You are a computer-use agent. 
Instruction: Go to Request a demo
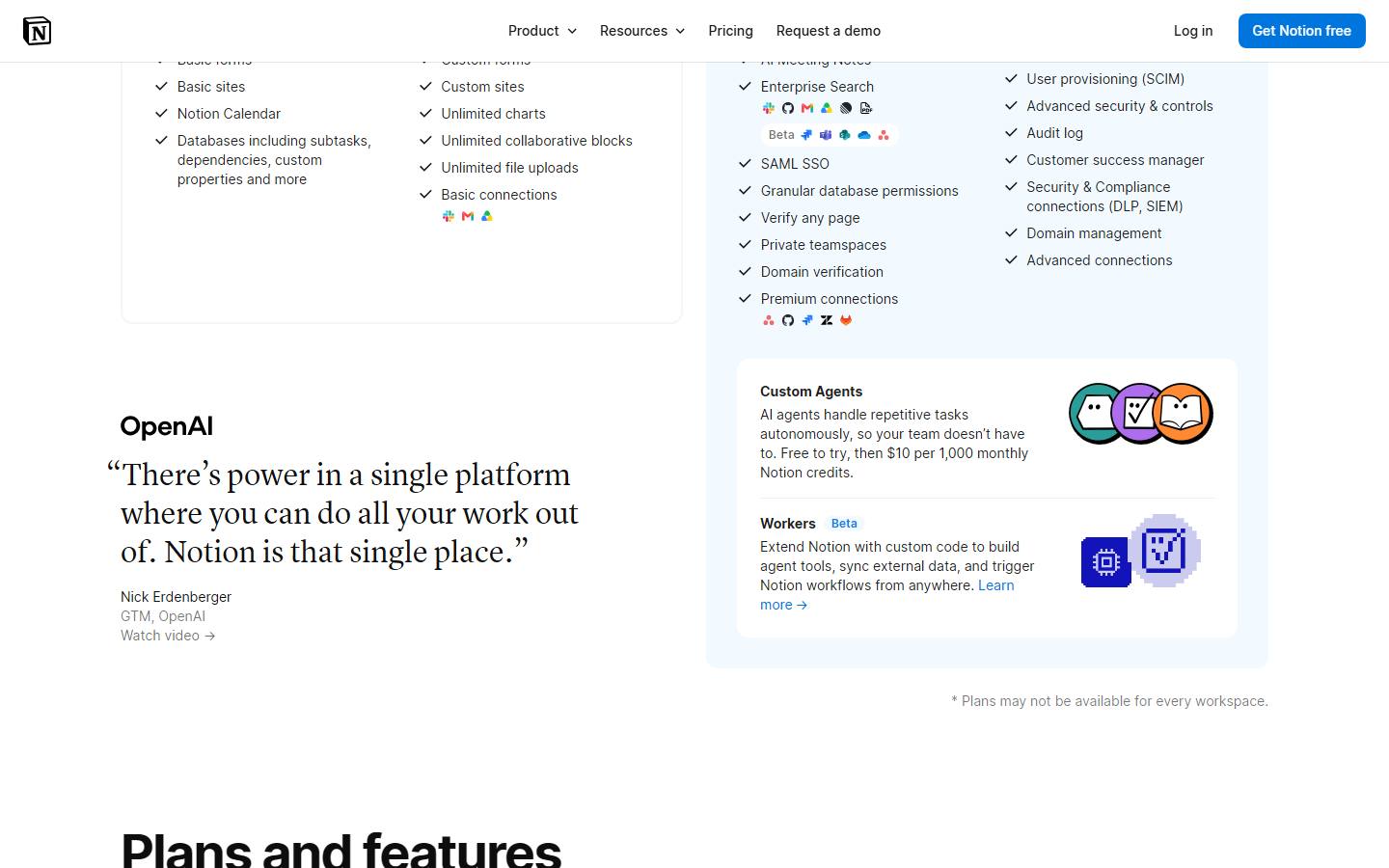829,31
